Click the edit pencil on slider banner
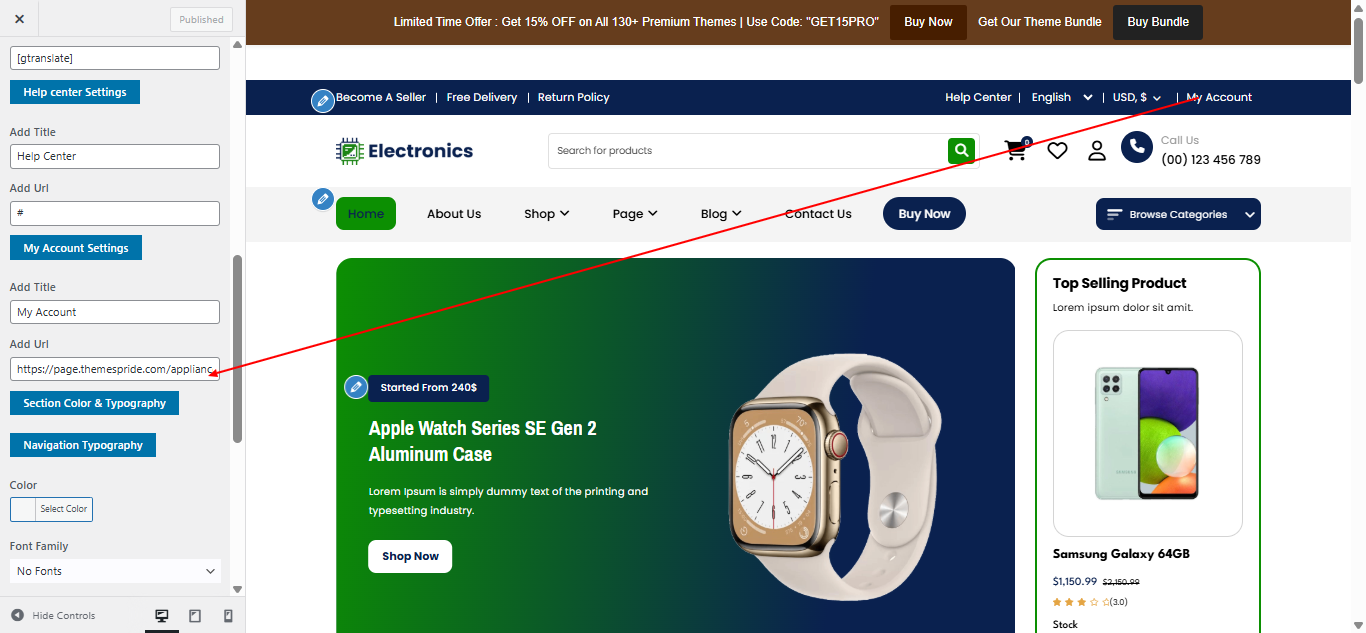1366x633 pixels. click(355, 387)
